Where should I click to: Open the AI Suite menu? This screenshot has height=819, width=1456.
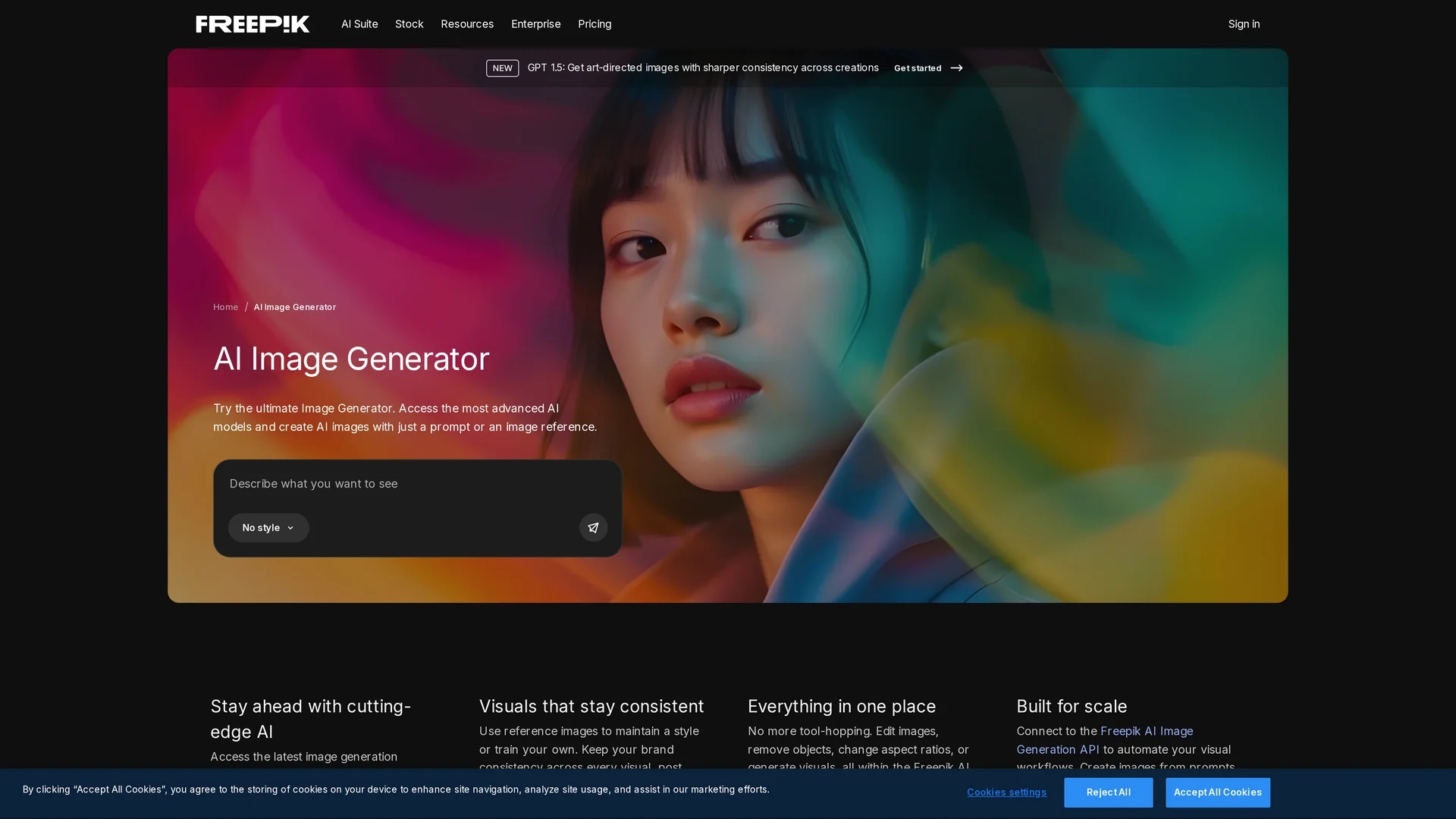tap(359, 24)
